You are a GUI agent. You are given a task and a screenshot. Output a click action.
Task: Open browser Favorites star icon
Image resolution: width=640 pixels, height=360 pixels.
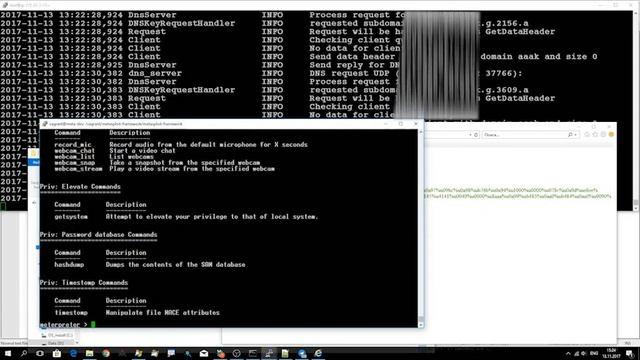point(595,134)
